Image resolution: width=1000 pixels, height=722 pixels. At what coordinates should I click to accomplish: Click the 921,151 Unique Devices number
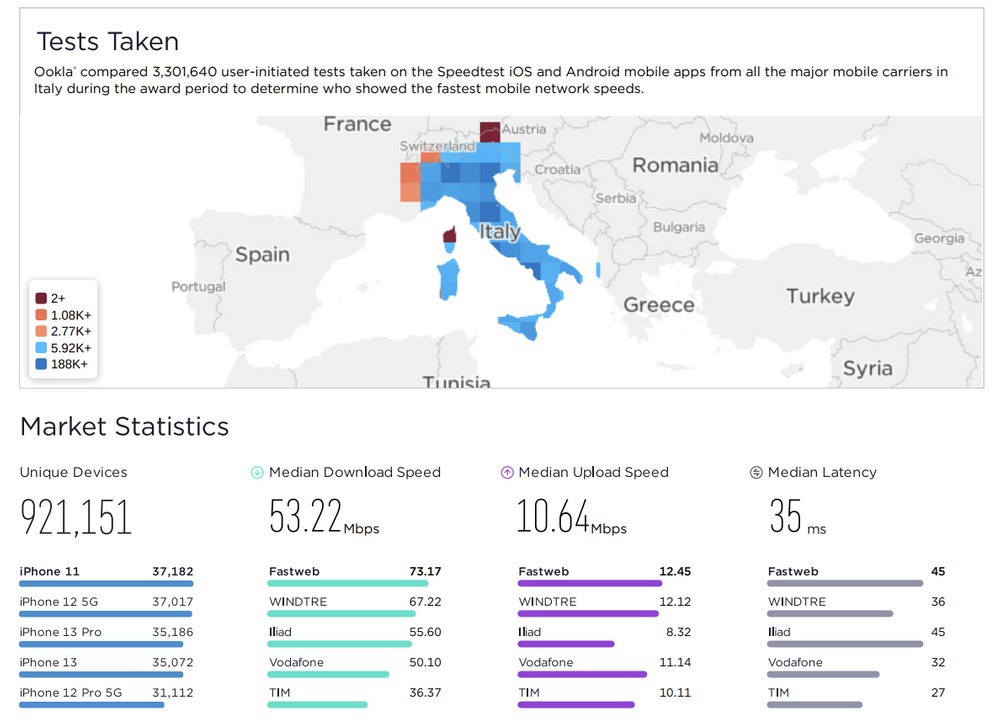coord(76,517)
